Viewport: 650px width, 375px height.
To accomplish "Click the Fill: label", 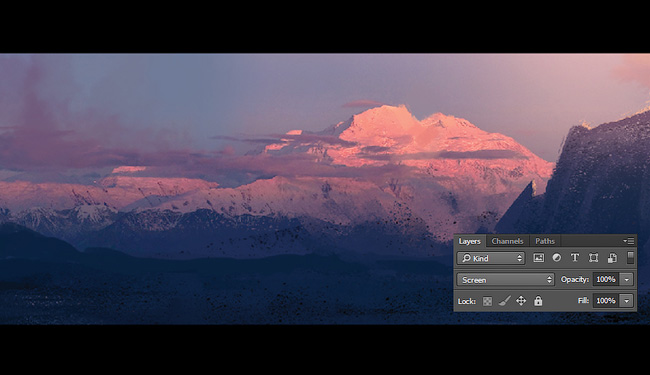I will tap(583, 301).
